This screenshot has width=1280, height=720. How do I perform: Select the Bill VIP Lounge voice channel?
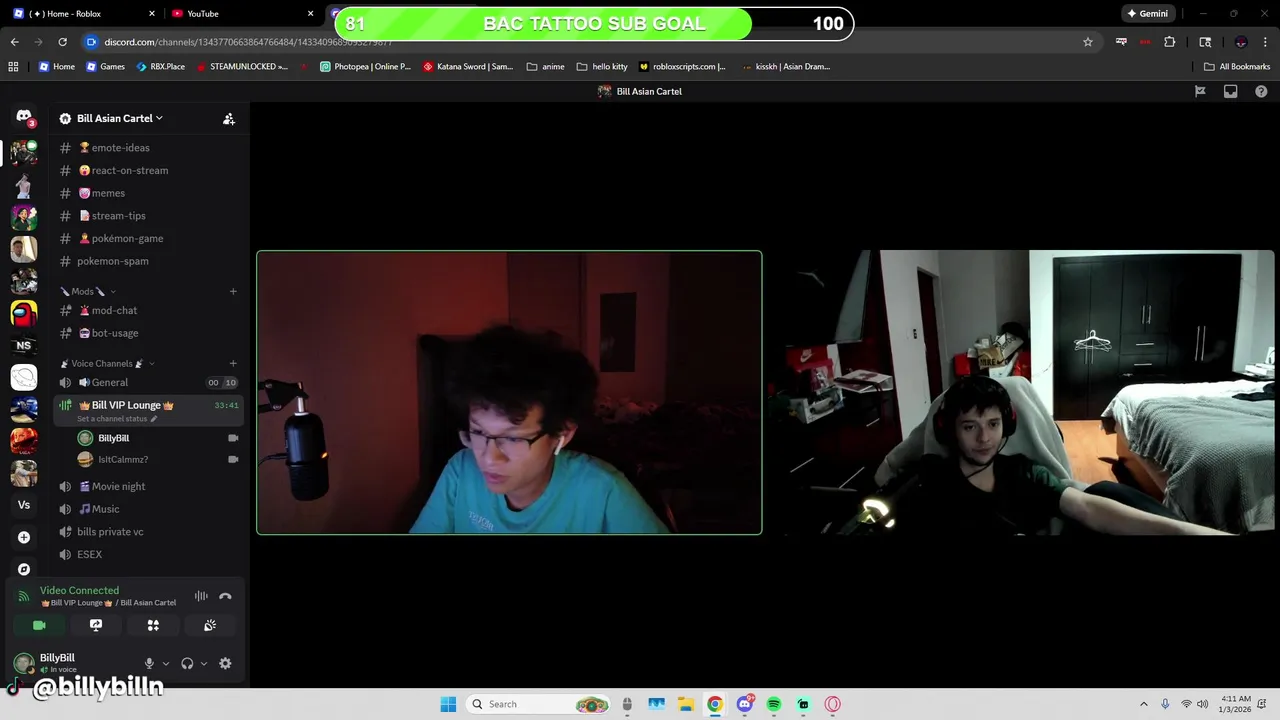click(x=149, y=410)
